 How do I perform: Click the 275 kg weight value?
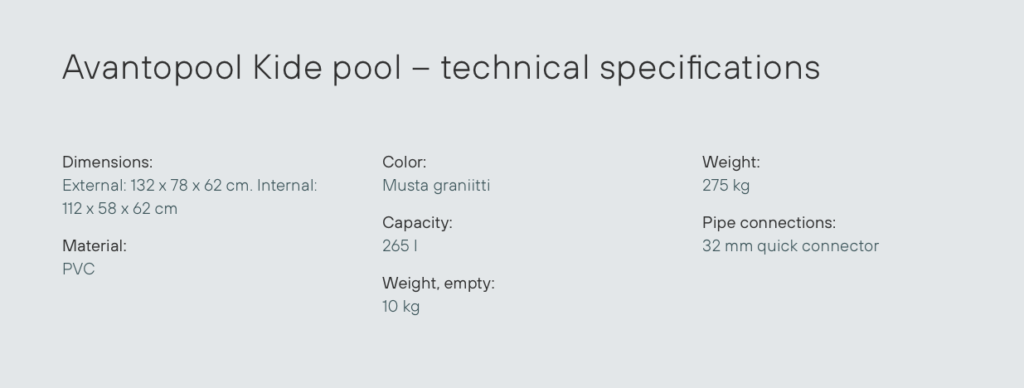pyautogui.click(x=726, y=186)
